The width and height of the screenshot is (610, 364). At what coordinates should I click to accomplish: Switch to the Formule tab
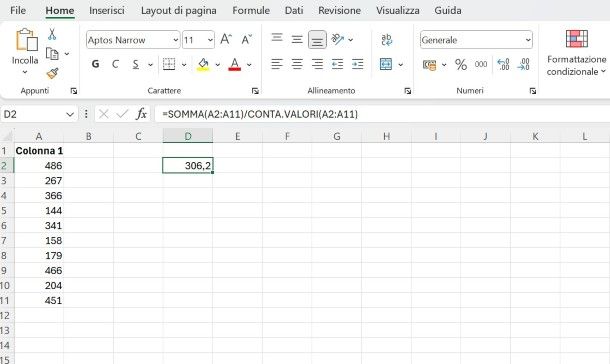point(251,10)
